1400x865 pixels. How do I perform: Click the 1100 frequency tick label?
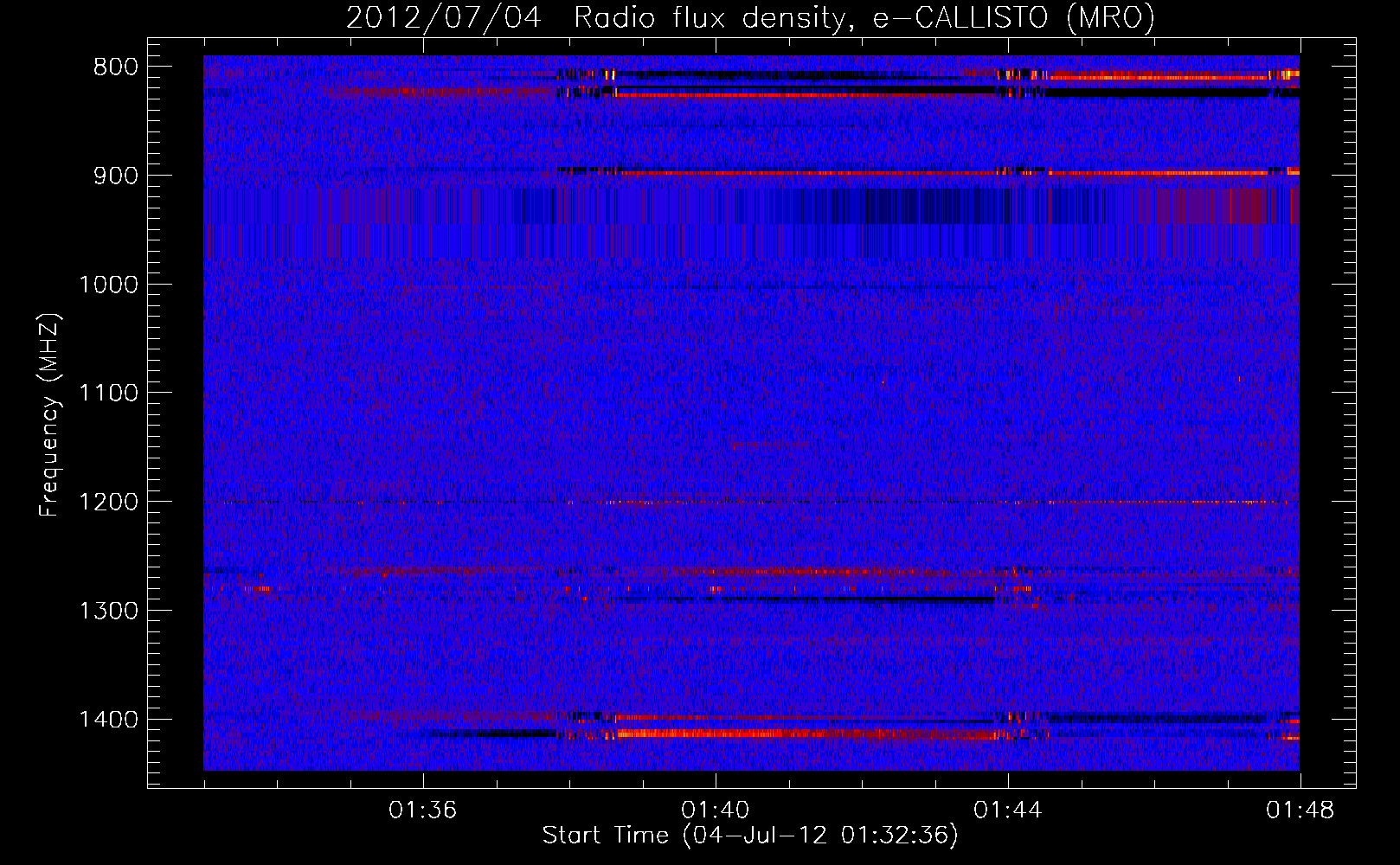click(x=108, y=394)
